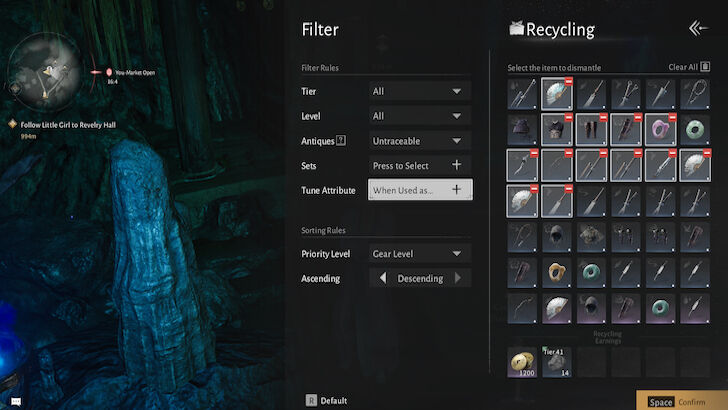
Task: Select the tan chest armor item
Action: click(591, 237)
